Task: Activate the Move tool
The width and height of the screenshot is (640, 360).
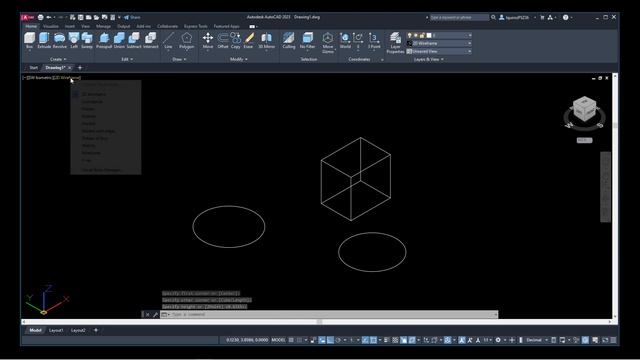Action: pyautogui.click(x=208, y=40)
